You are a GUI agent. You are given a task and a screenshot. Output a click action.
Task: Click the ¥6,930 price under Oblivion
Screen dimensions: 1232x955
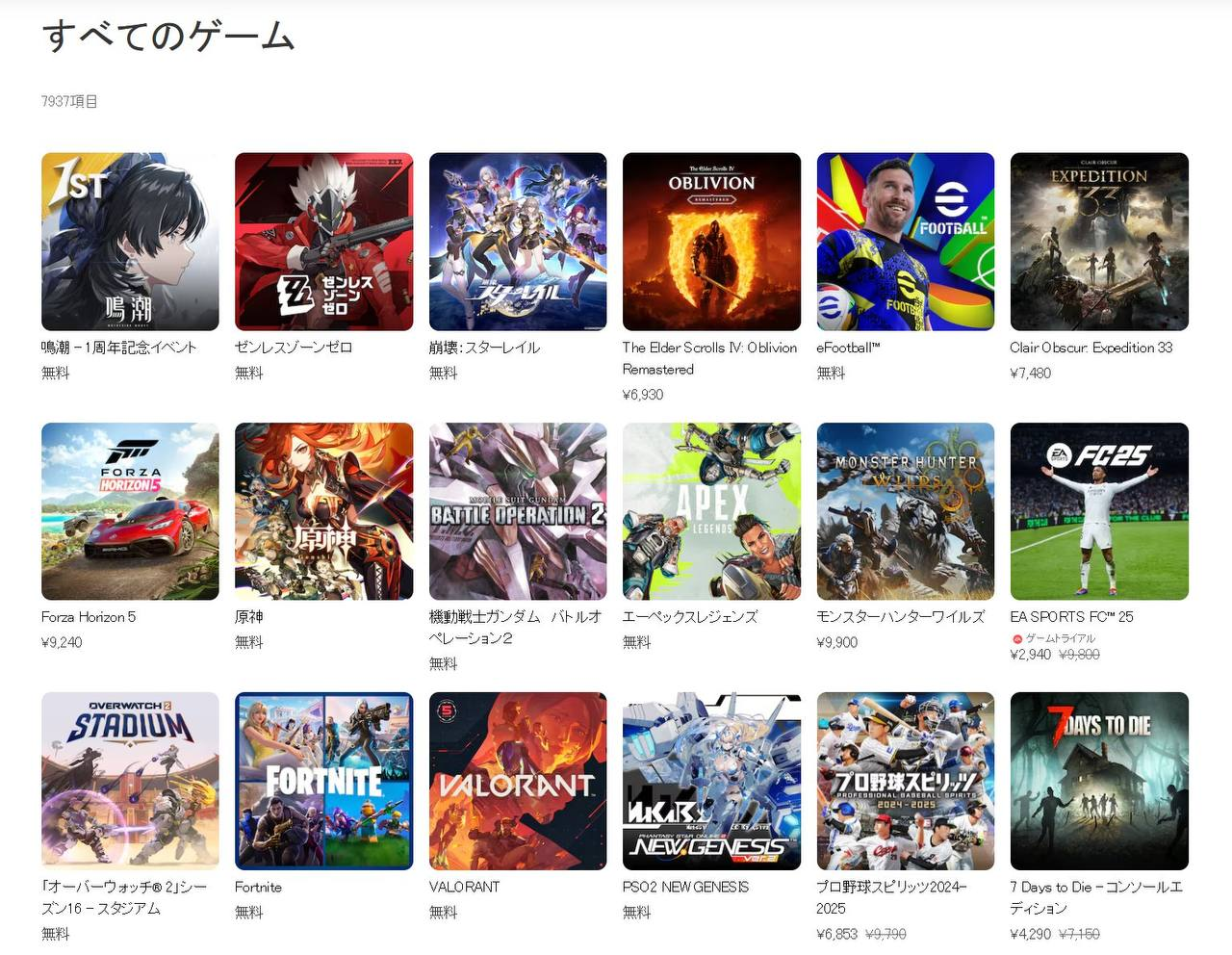[x=643, y=395]
